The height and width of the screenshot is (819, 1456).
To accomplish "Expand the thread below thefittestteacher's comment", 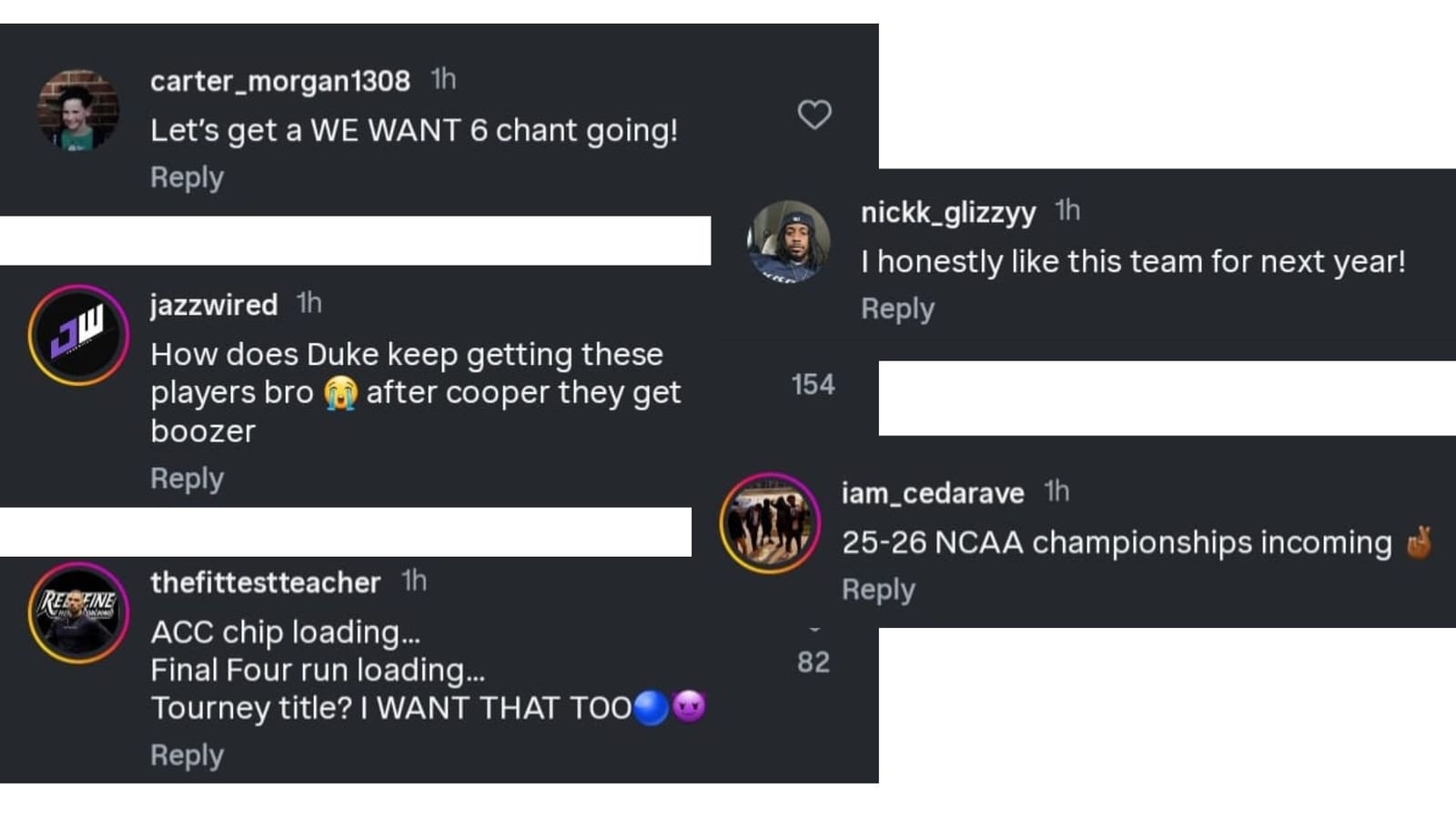I will pyautogui.click(x=186, y=754).
